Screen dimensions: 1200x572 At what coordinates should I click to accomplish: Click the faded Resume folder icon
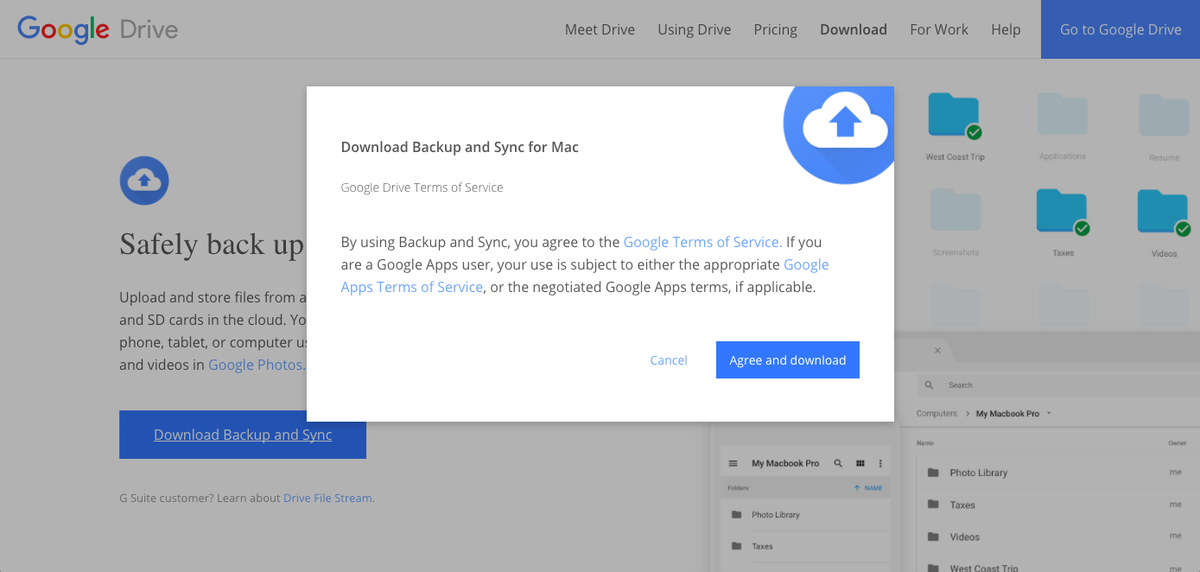[1163, 116]
